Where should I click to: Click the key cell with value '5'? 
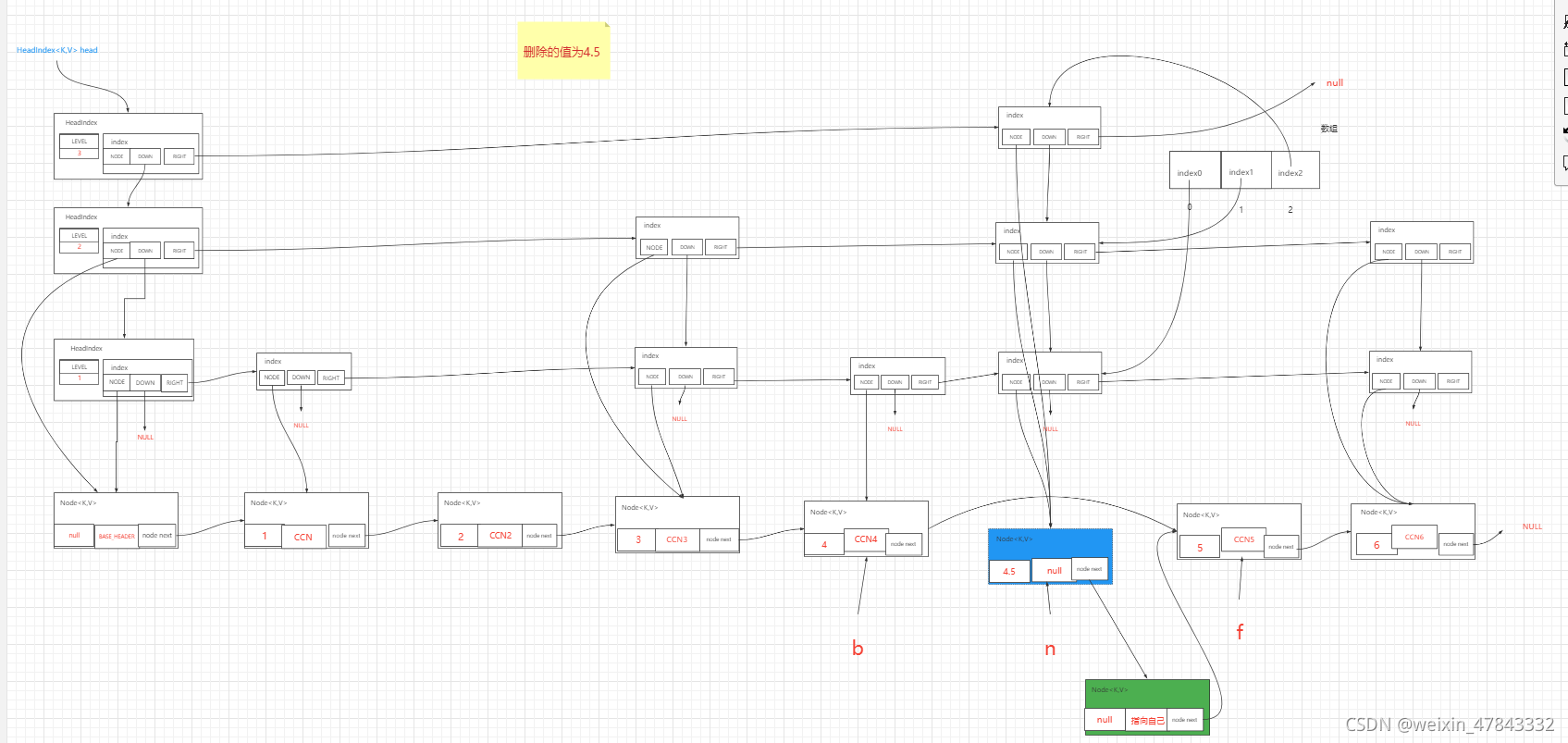tap(1200, 548)
